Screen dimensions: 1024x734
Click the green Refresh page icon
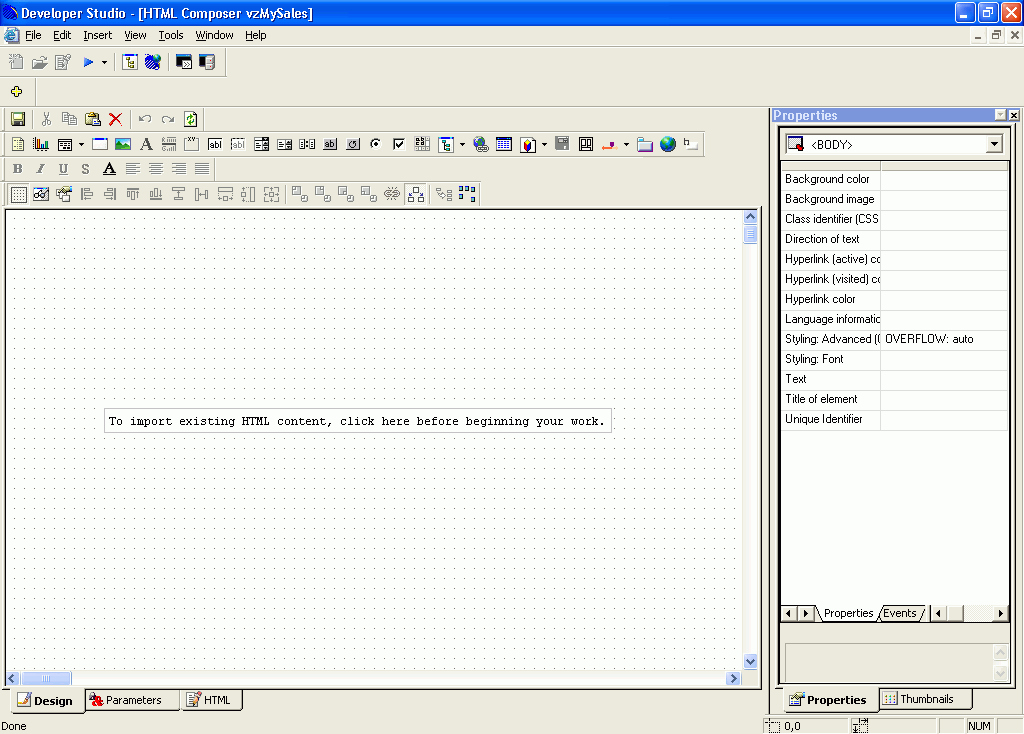191,119
